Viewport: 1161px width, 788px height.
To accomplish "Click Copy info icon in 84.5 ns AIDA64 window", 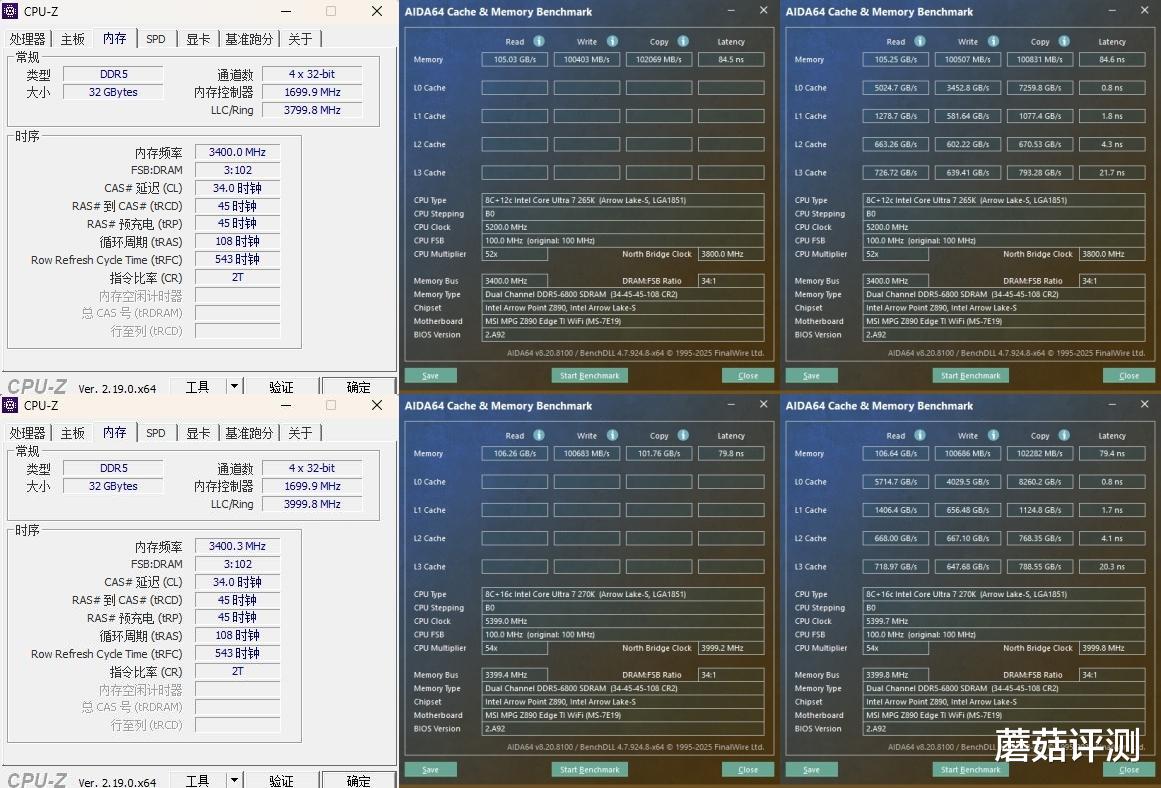I will tap(683, 41).
